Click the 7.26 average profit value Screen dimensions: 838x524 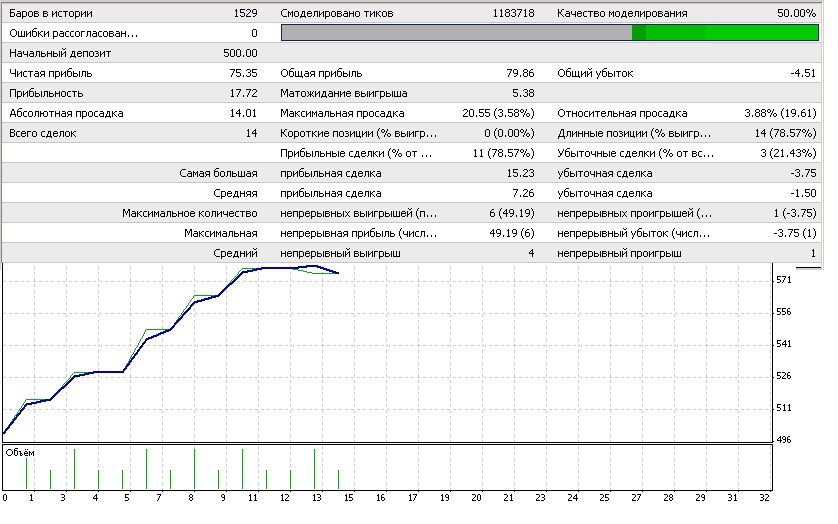pyautogui.click(x=523, y=194)
